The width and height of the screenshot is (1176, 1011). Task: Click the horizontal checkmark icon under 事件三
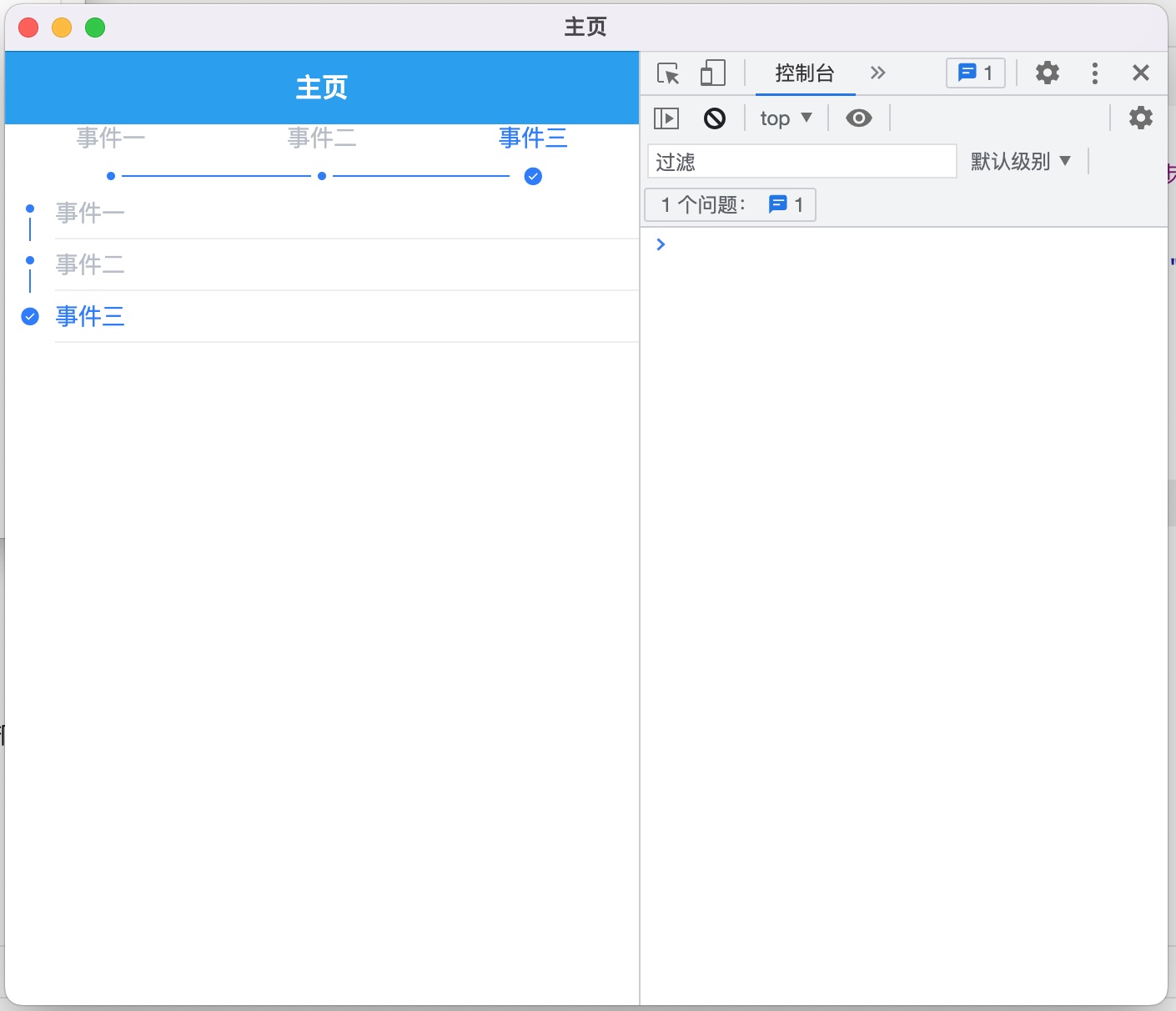533,176
